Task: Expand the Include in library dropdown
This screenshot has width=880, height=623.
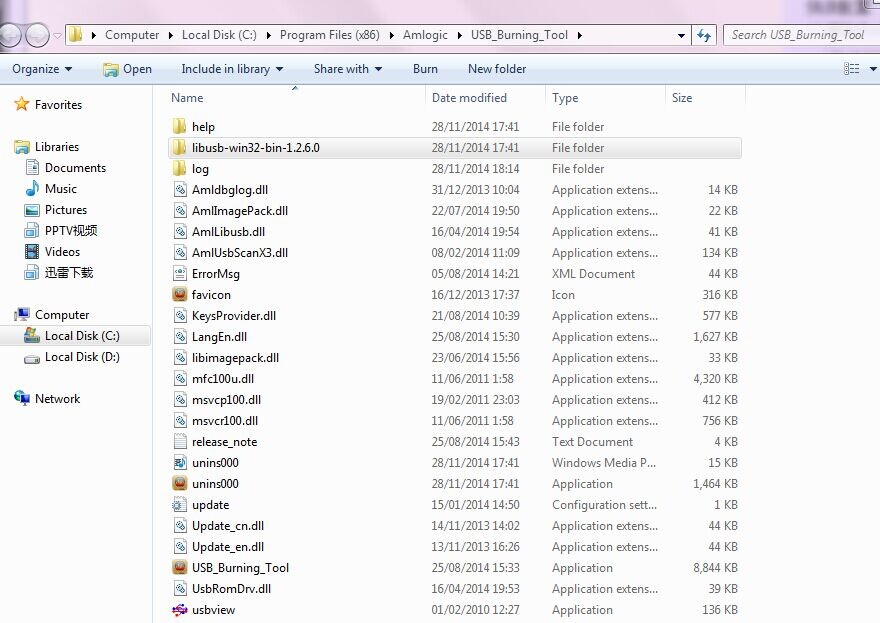Action: coord(232,69)
